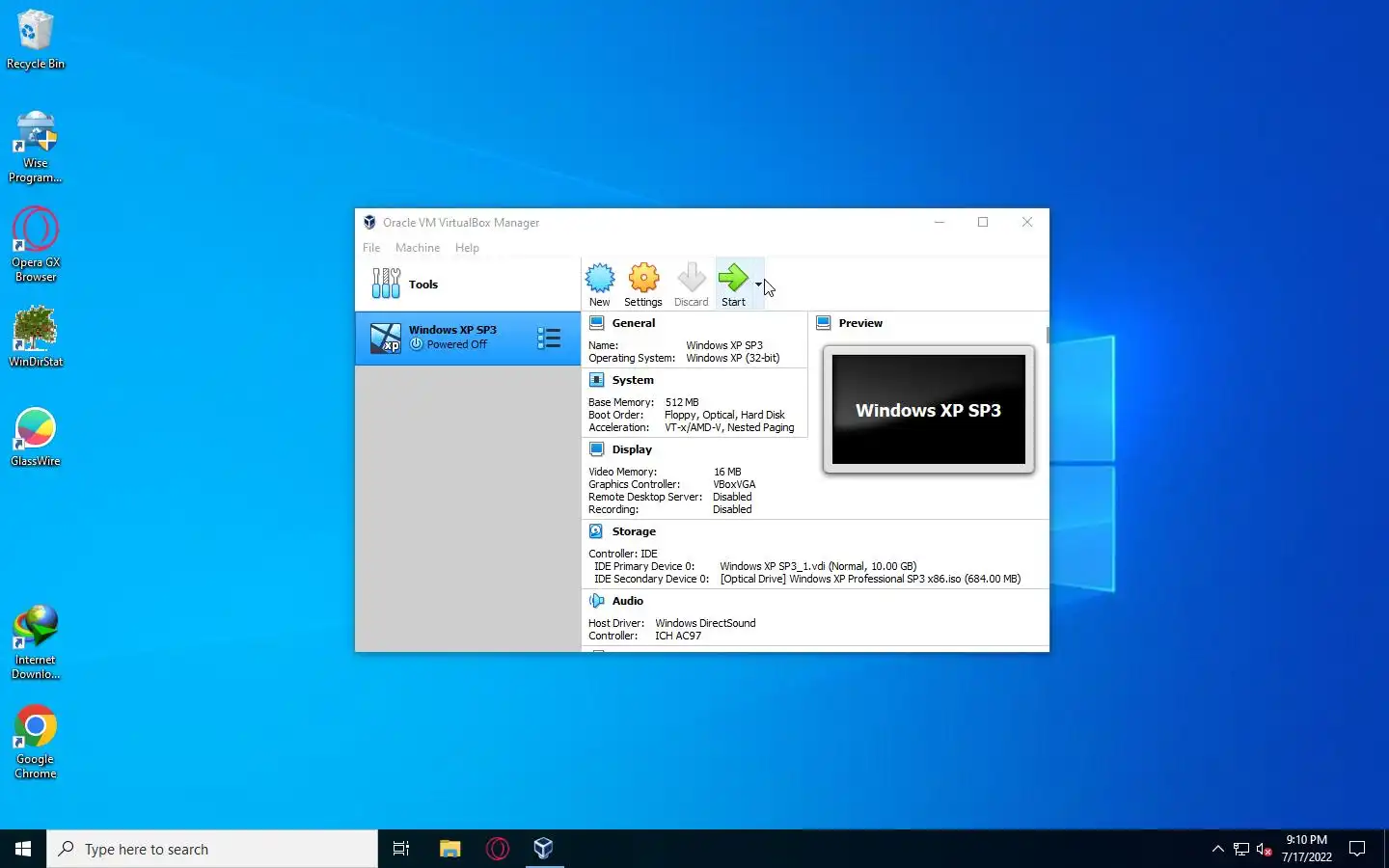Open the System section header link

[x=633, y=380]
